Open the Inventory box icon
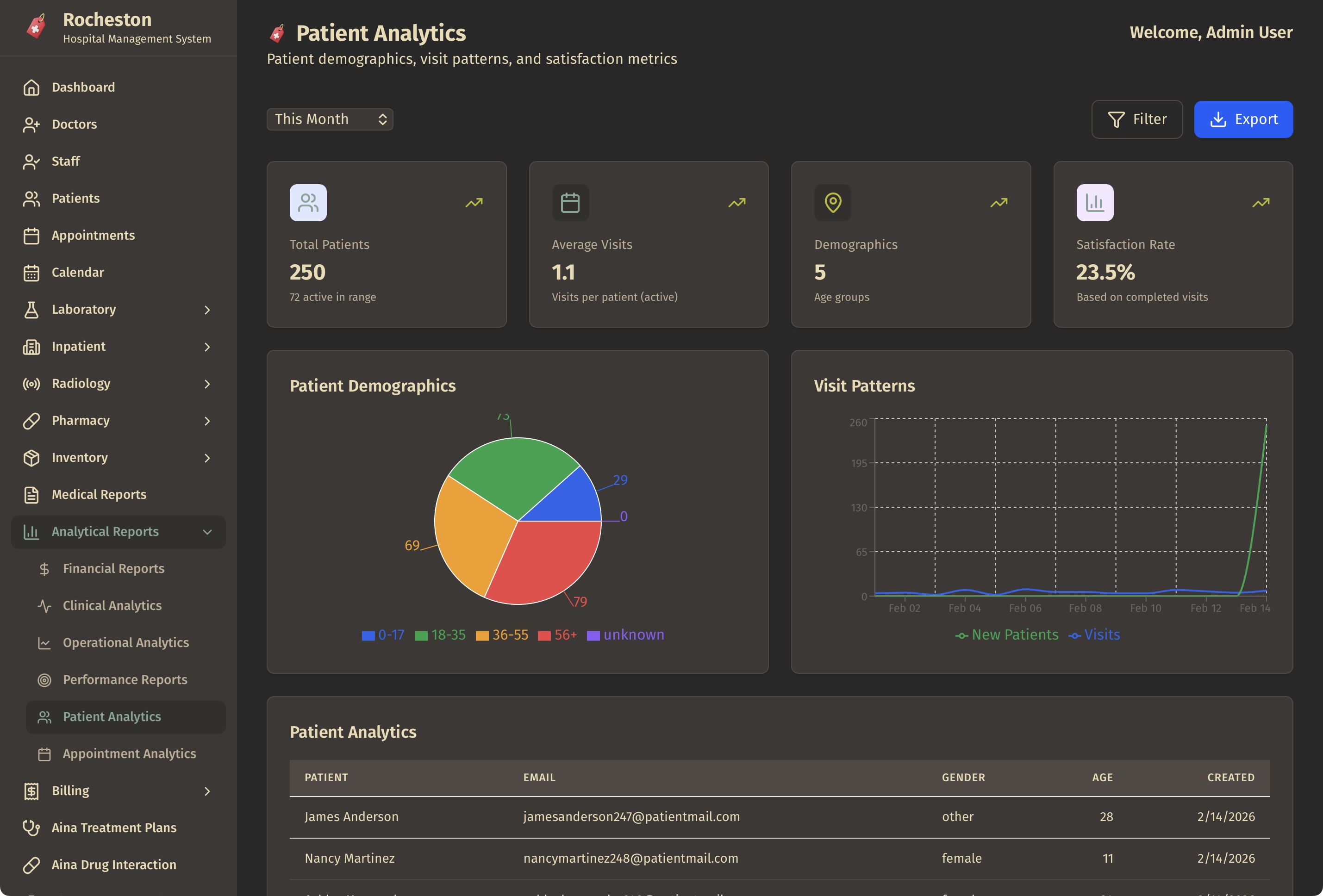1323x896 pixels. pyautogui.click(x=31, y=457)
